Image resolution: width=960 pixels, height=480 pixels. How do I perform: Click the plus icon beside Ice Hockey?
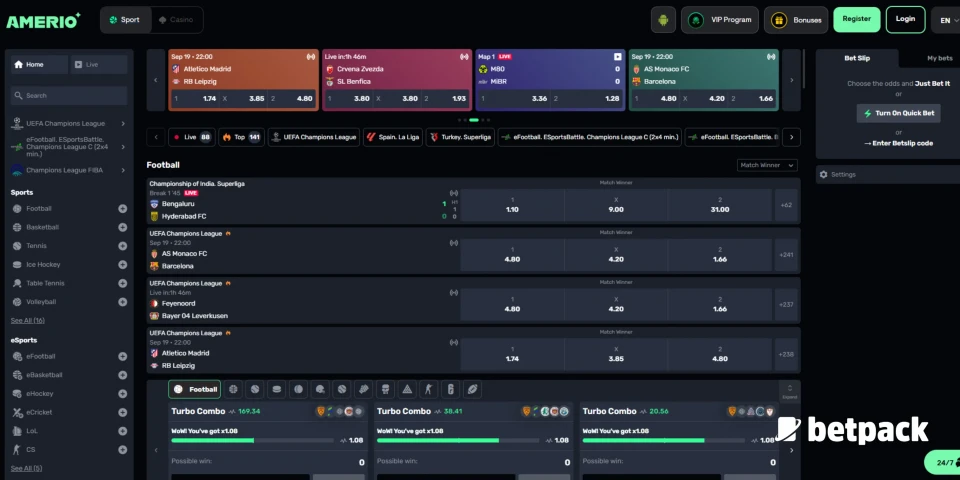122,265
